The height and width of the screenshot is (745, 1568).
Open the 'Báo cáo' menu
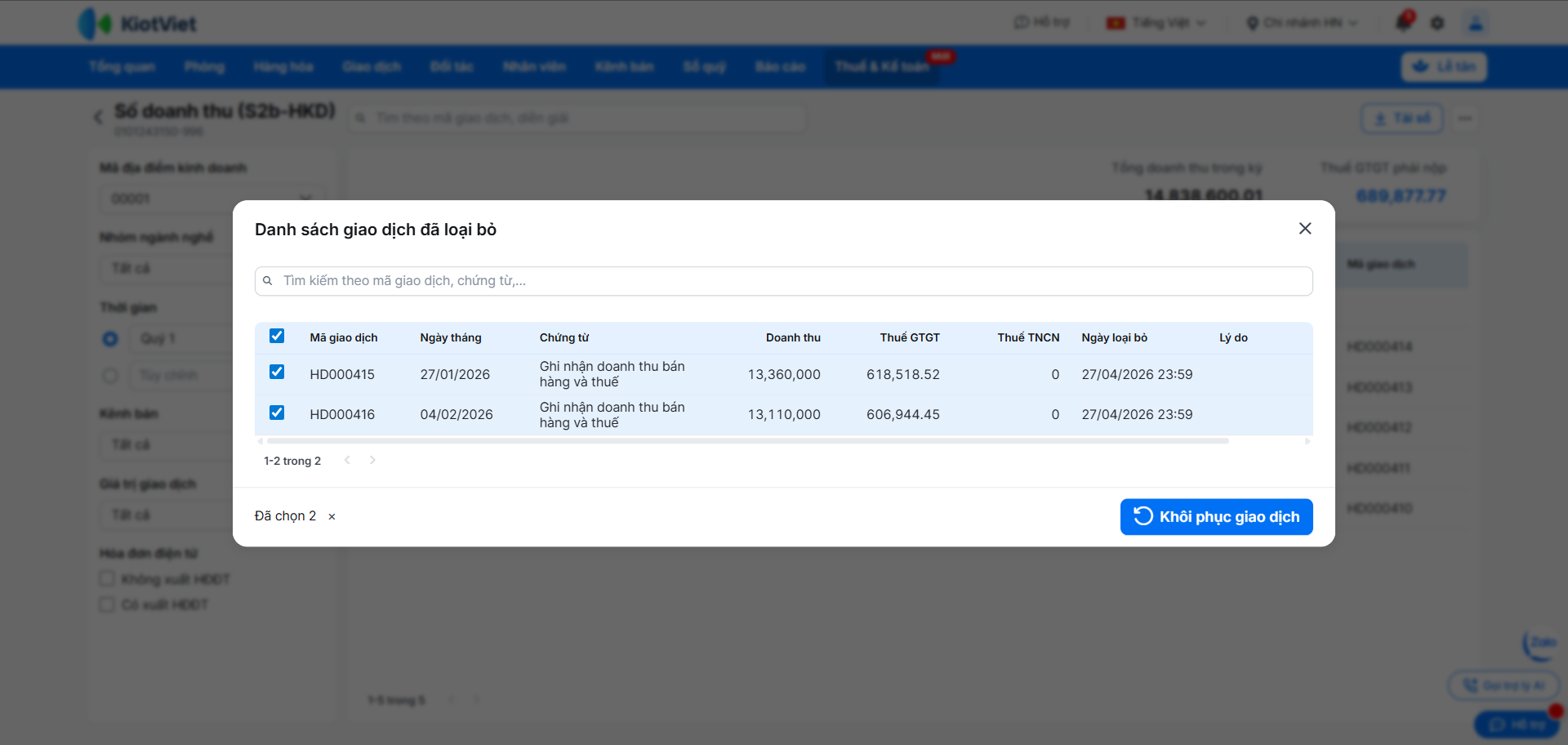tap(780, 66)
